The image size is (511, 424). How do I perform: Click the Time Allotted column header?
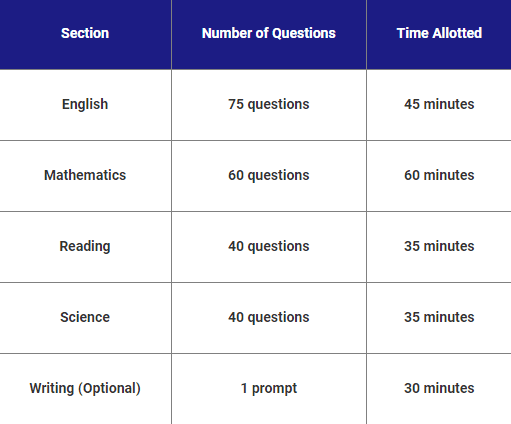click(439, 33)
